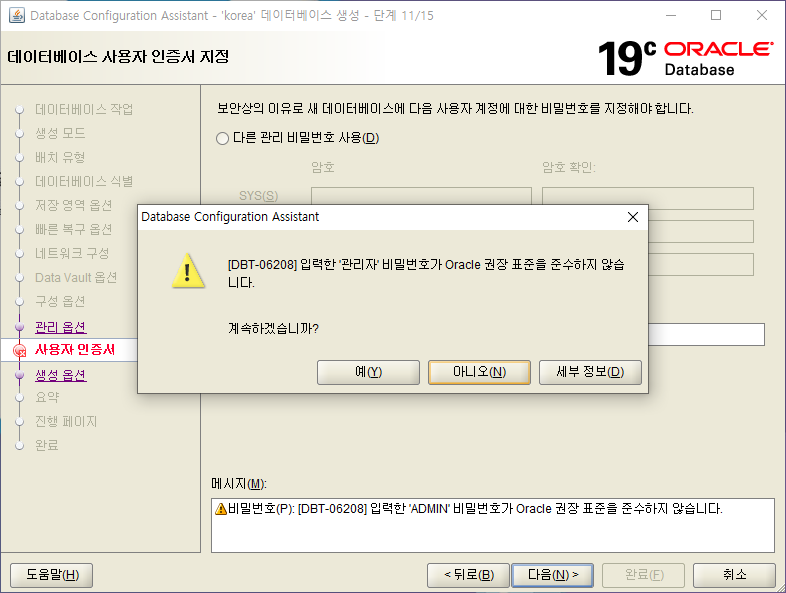Viewport: 786px width, 593px height.
Task: Click the password field right of the dialog
Action: (x=706, y=334)
